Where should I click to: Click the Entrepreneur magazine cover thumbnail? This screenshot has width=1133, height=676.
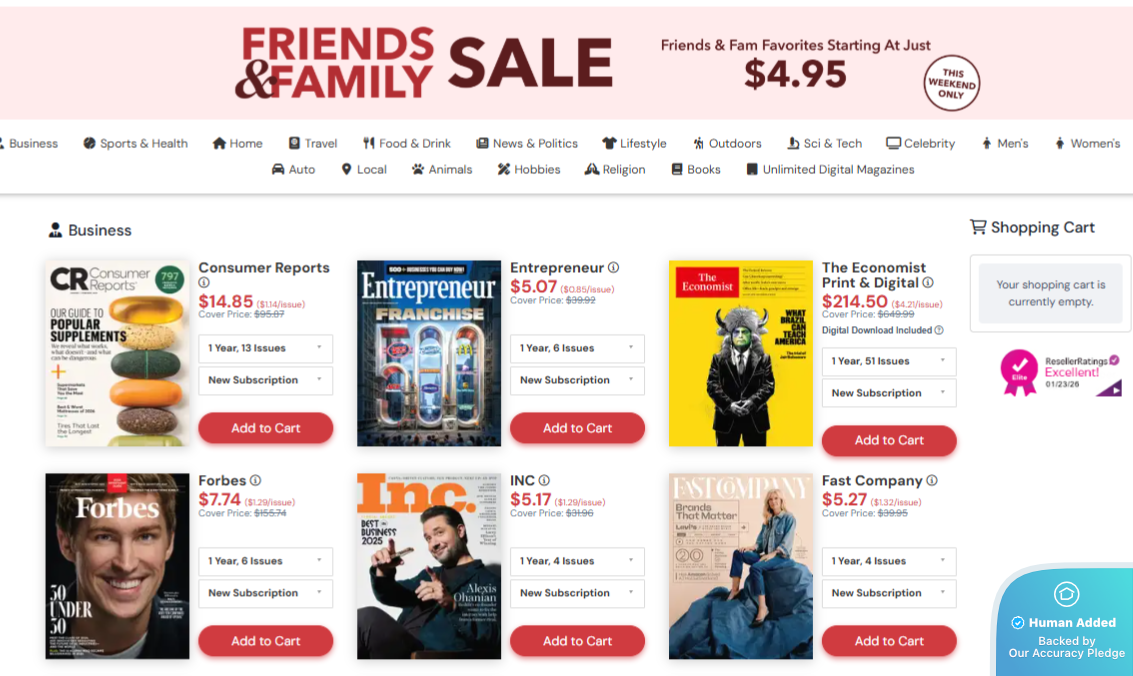tap(429, 353)
